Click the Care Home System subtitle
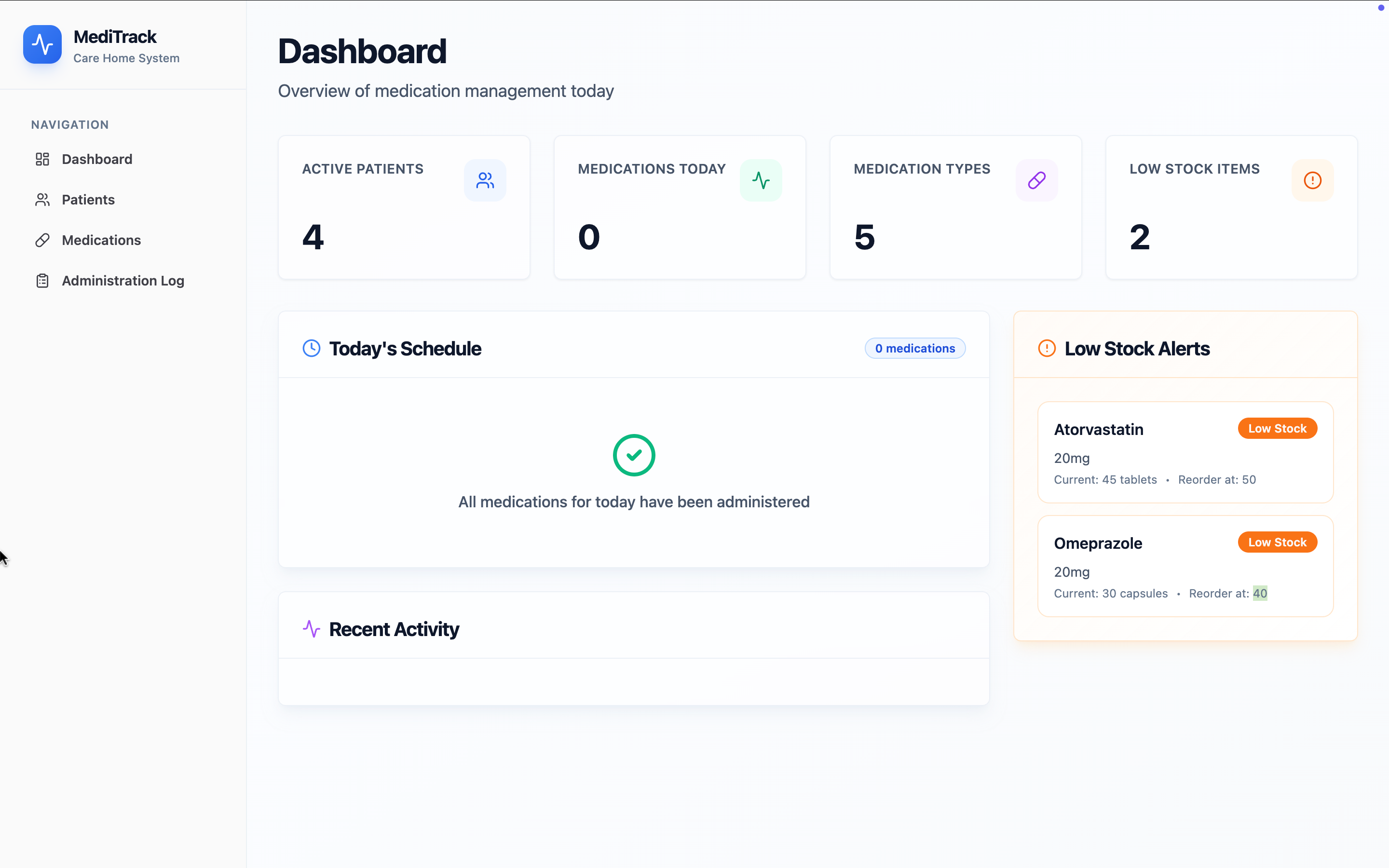 (x=126, y=58)
